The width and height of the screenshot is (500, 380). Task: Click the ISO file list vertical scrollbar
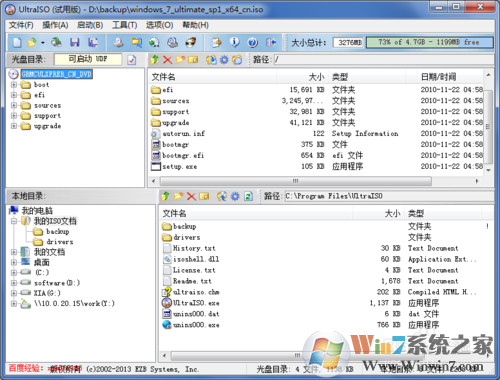488,127
